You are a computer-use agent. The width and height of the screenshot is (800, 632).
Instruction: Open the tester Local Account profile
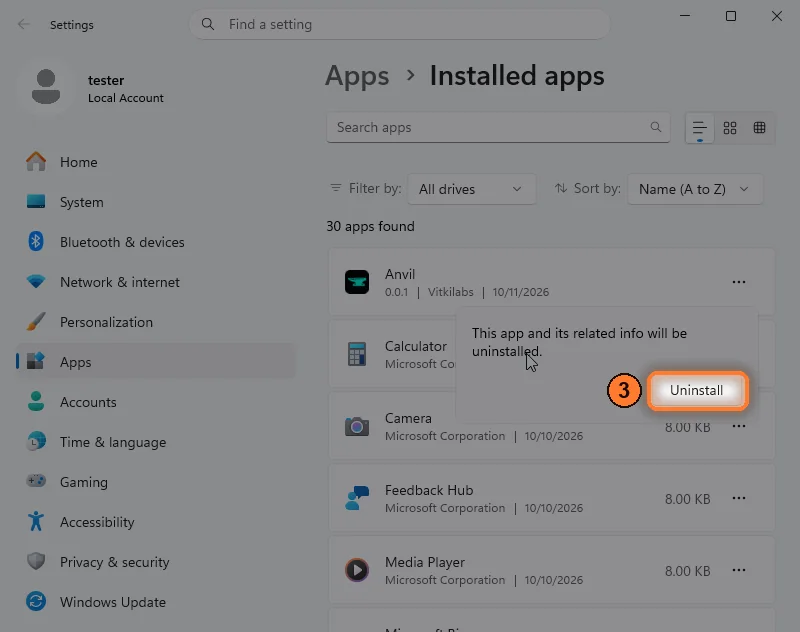pos(97,88)
